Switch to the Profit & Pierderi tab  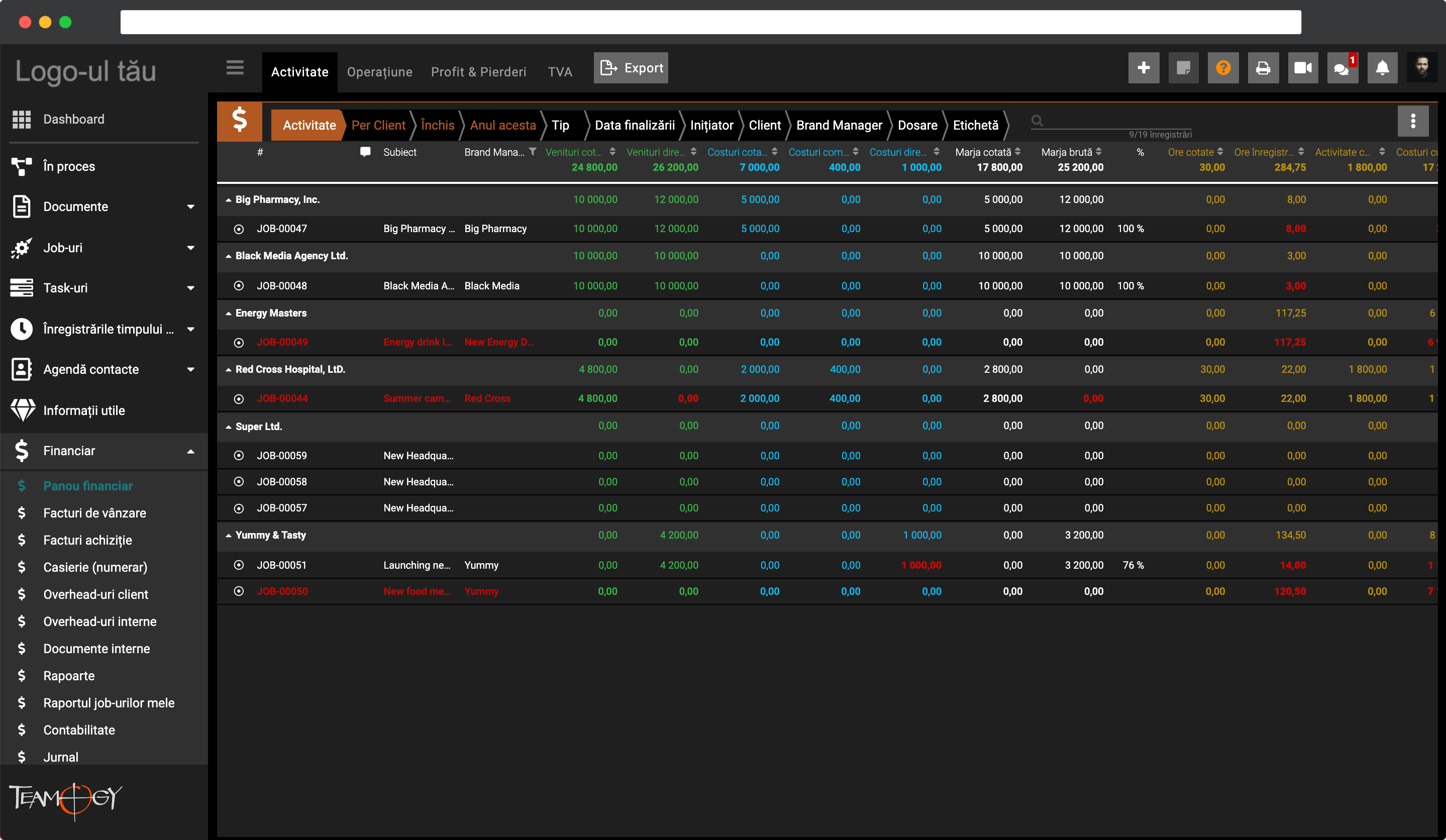tap(478, 72)
